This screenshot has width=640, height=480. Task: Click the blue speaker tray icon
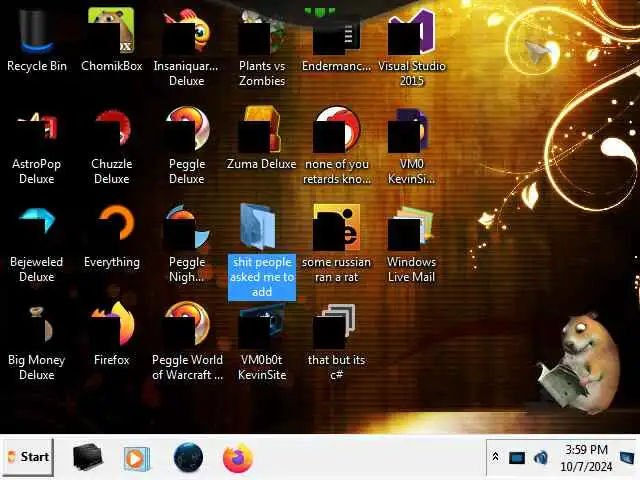(x=541, y=458)
